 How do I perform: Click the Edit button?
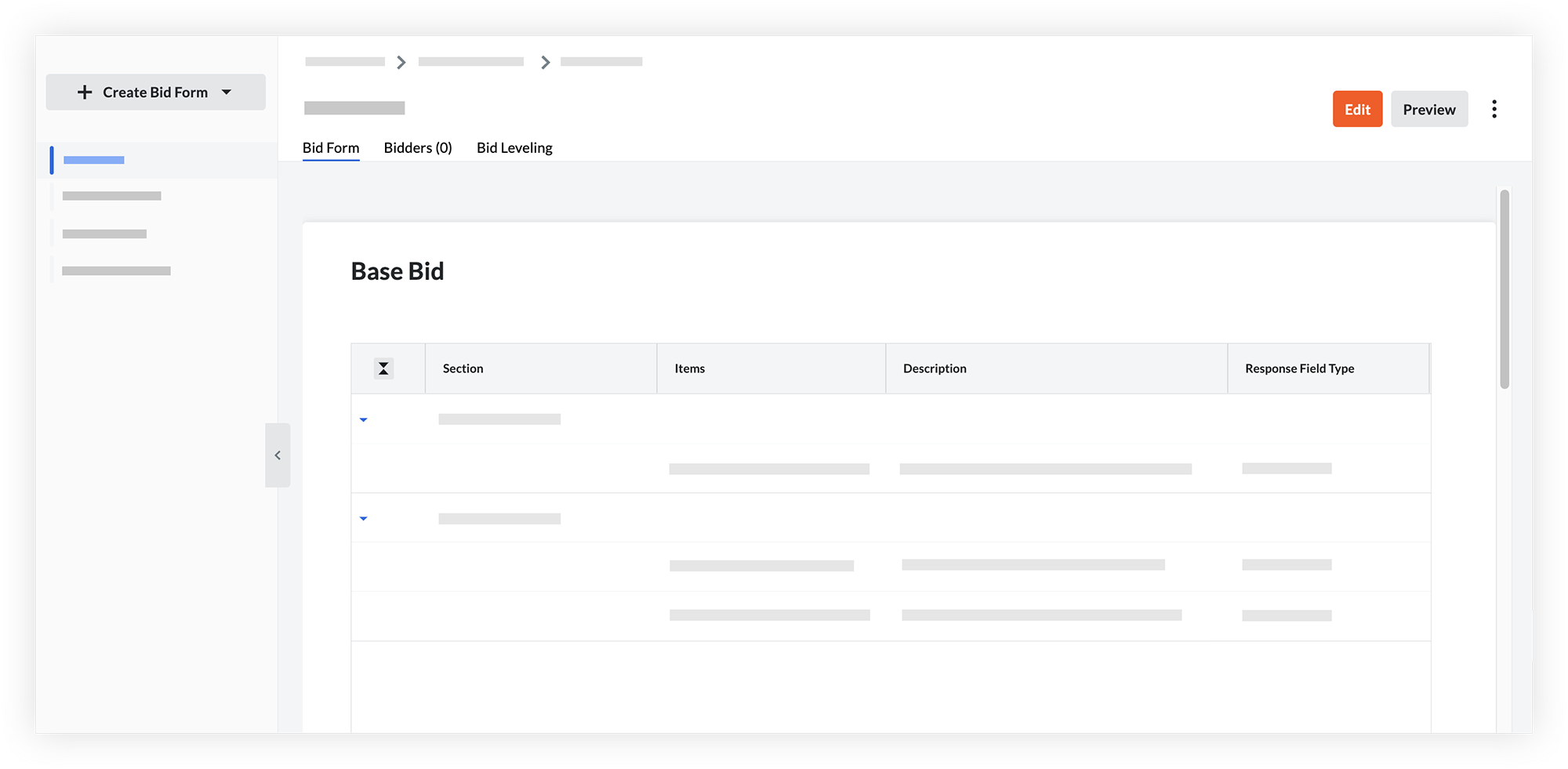coord(1357,109)
